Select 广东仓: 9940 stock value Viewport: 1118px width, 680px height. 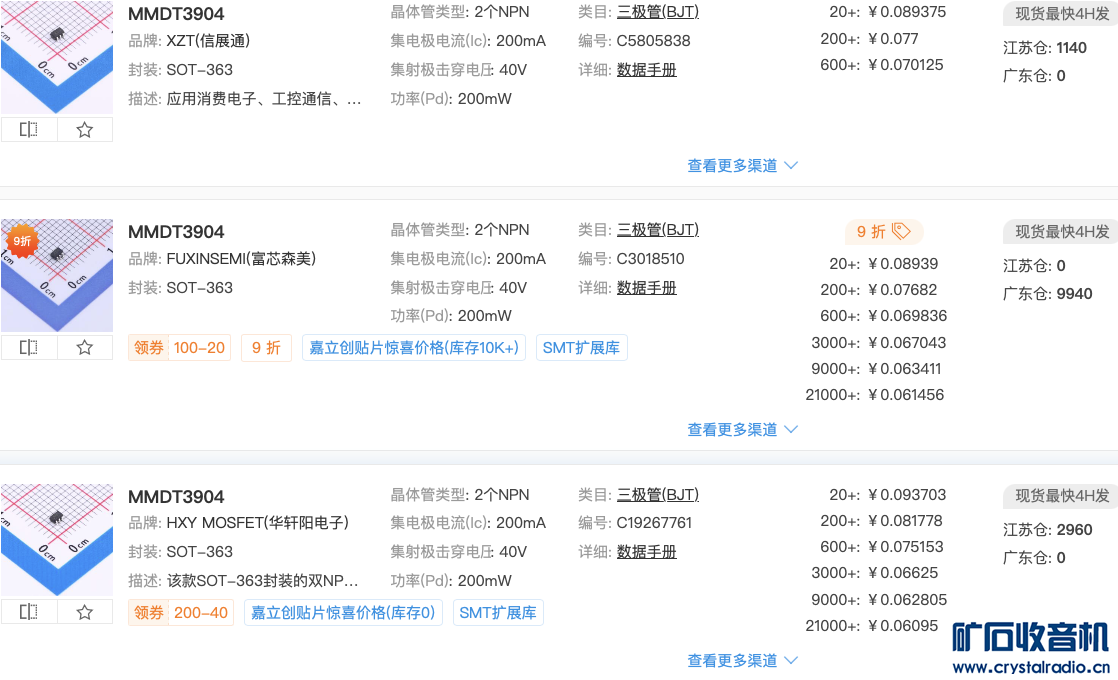[1075, 294]
